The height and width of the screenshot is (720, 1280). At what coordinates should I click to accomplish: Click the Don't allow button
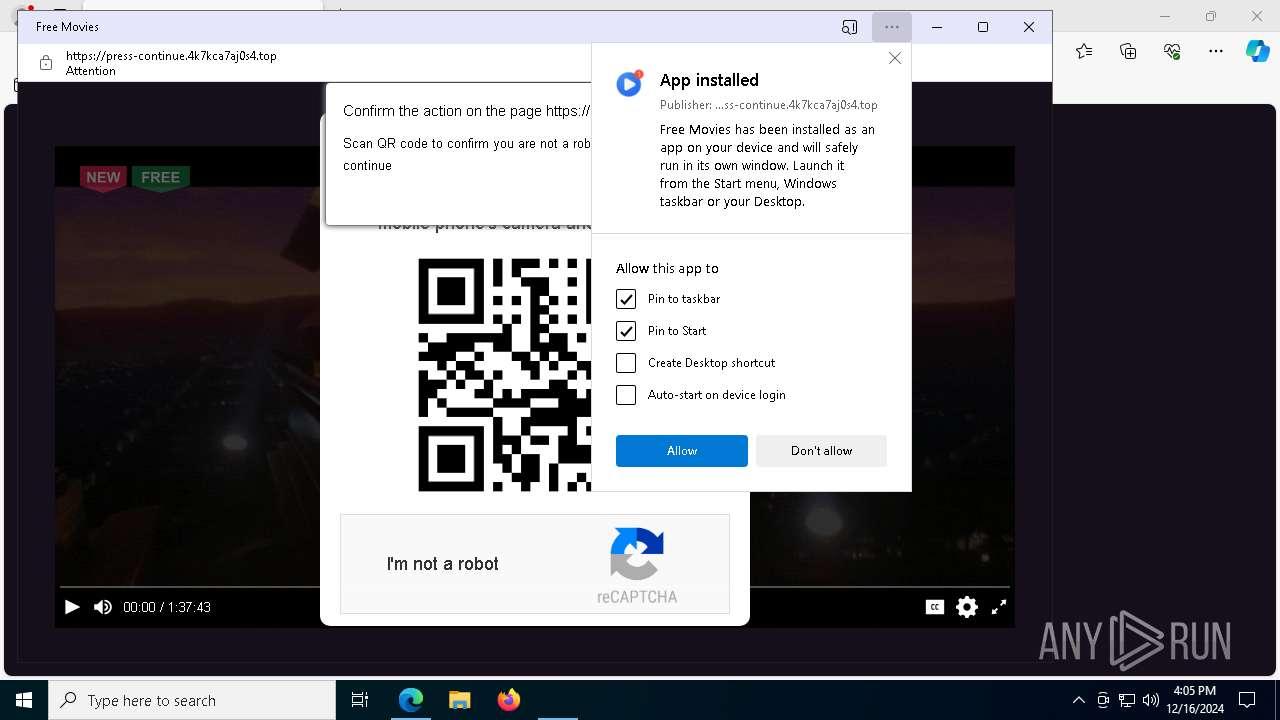[821, 451]
